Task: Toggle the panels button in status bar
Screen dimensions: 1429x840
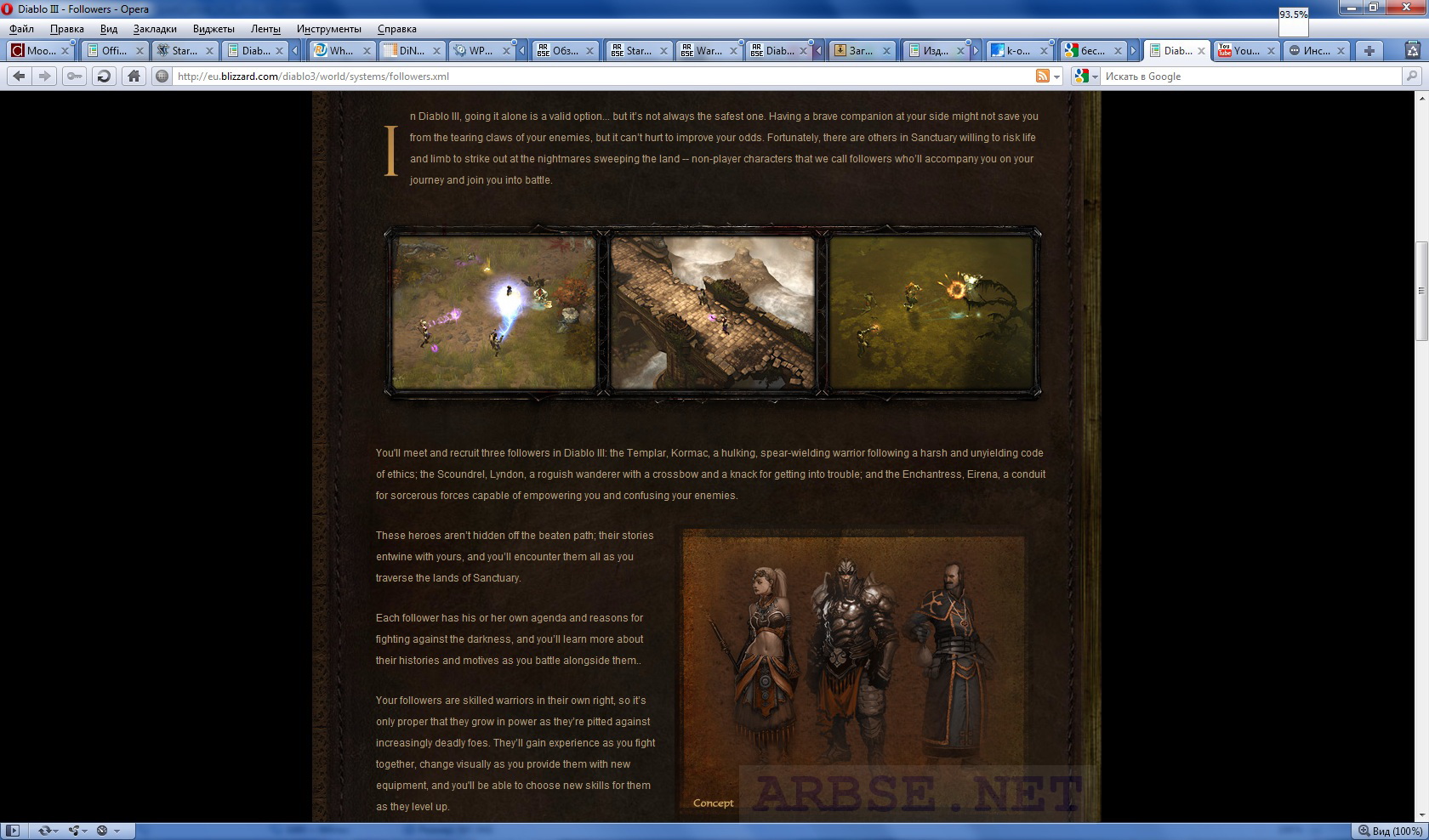Action: point(13,831)
